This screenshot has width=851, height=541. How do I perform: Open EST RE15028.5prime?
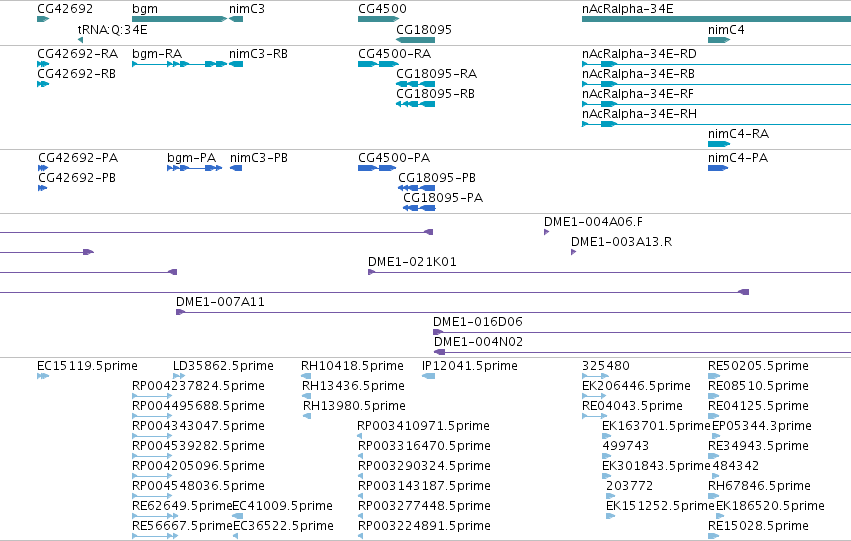(x=714, y=536)
